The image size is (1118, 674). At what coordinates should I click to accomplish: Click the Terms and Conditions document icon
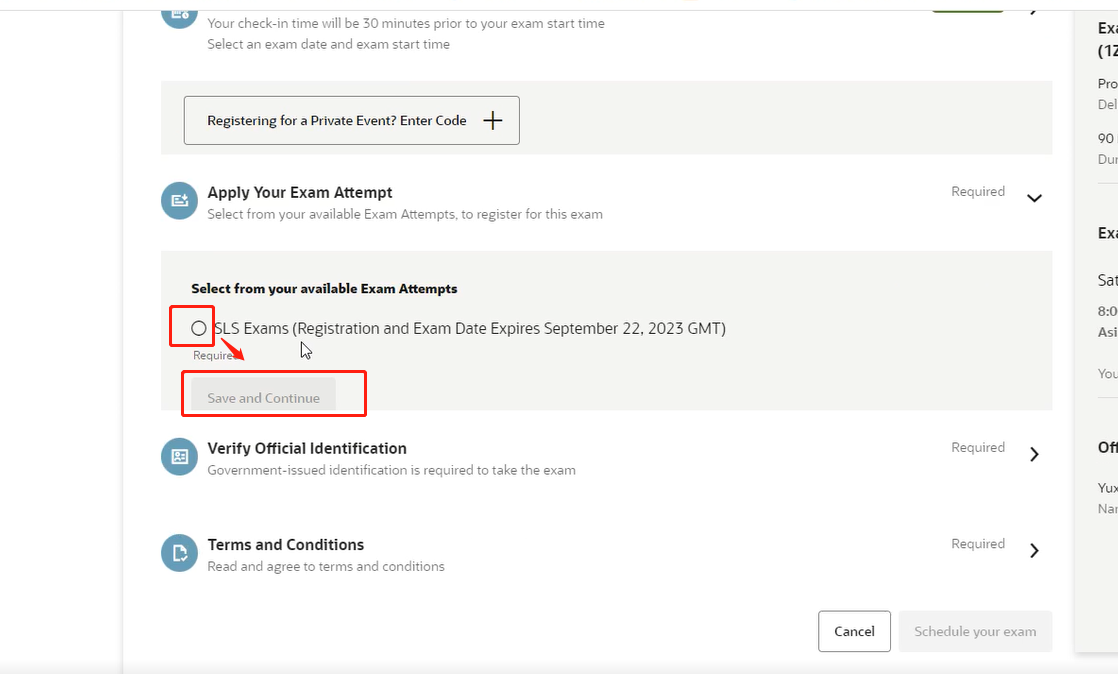click(179, 553)
